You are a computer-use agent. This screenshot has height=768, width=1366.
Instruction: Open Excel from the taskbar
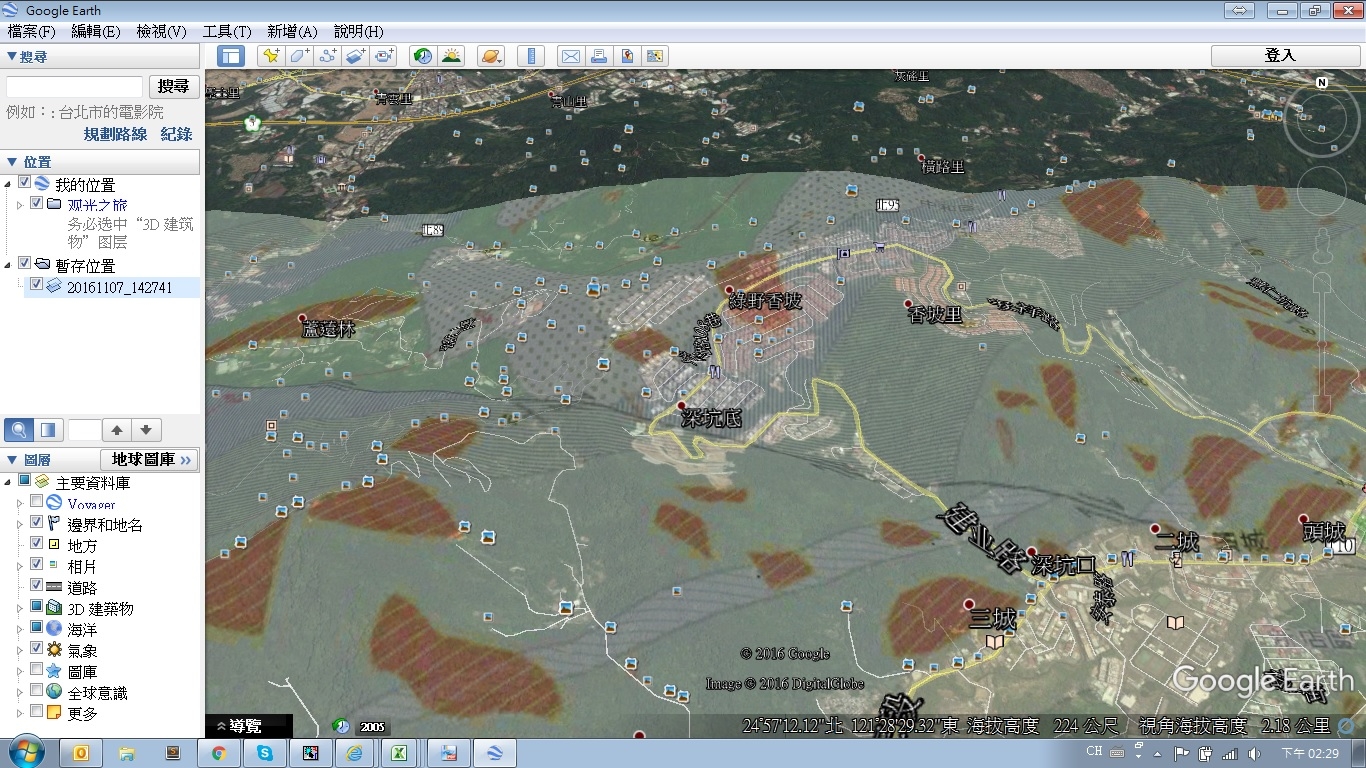point(398,753)
